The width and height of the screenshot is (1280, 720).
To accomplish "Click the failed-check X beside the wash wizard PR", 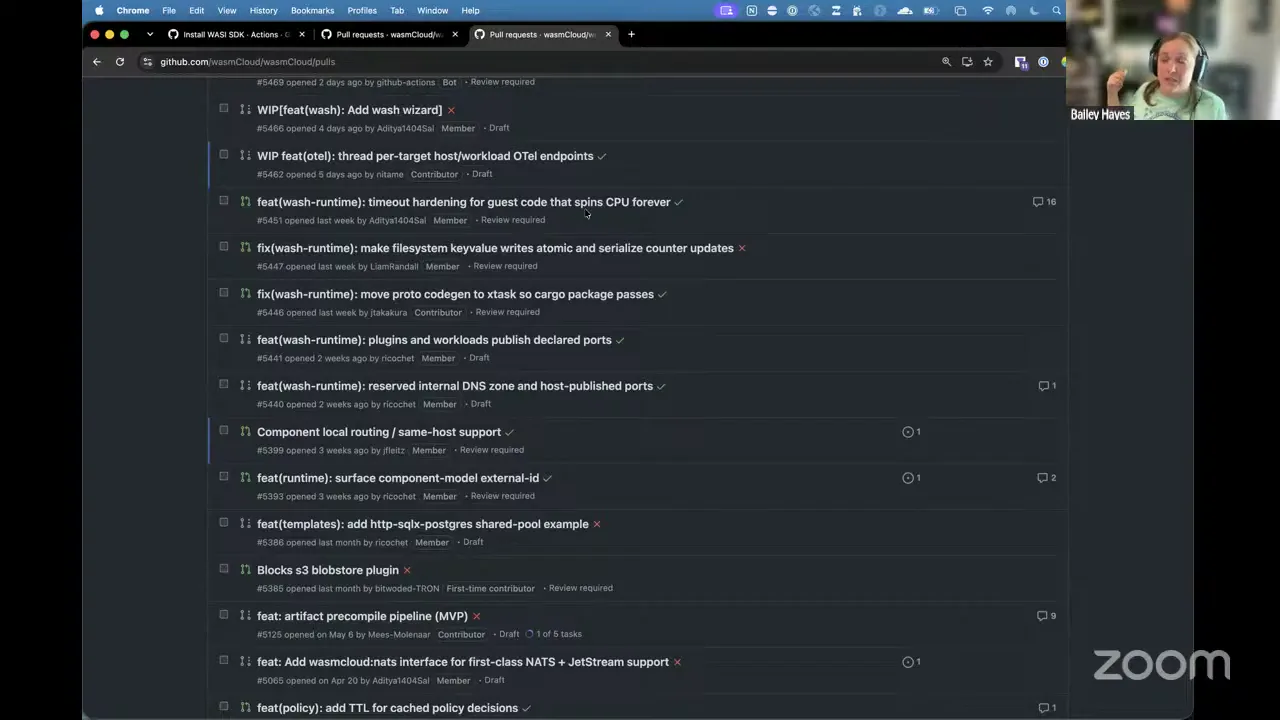I will [451, 110].
